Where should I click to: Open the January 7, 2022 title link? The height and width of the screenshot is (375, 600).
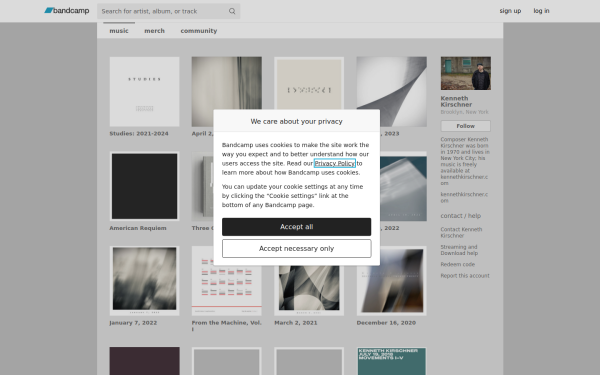(133, 323)
